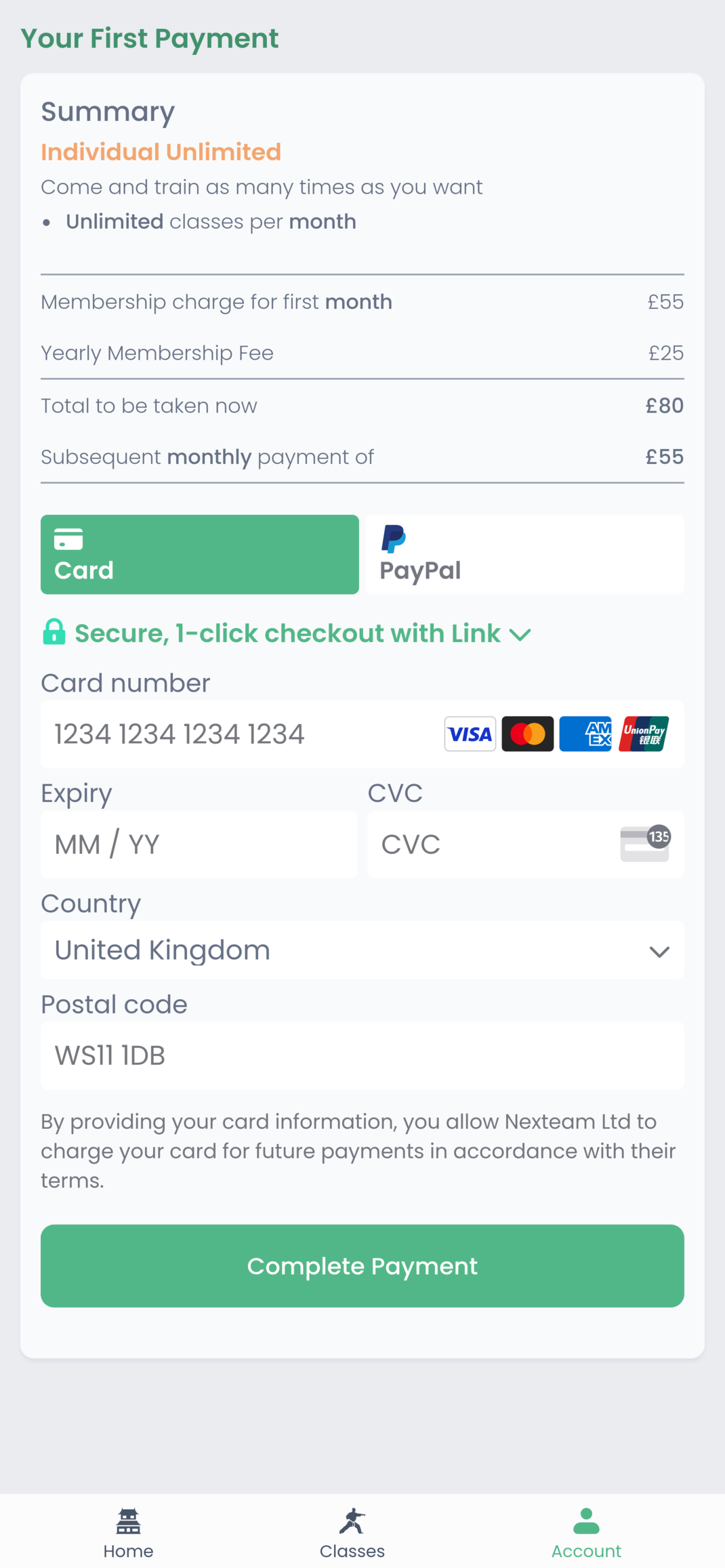This screenshot has width=725, height=1568.
Task: Click the Visa card logo
Action: click(470, 734)
